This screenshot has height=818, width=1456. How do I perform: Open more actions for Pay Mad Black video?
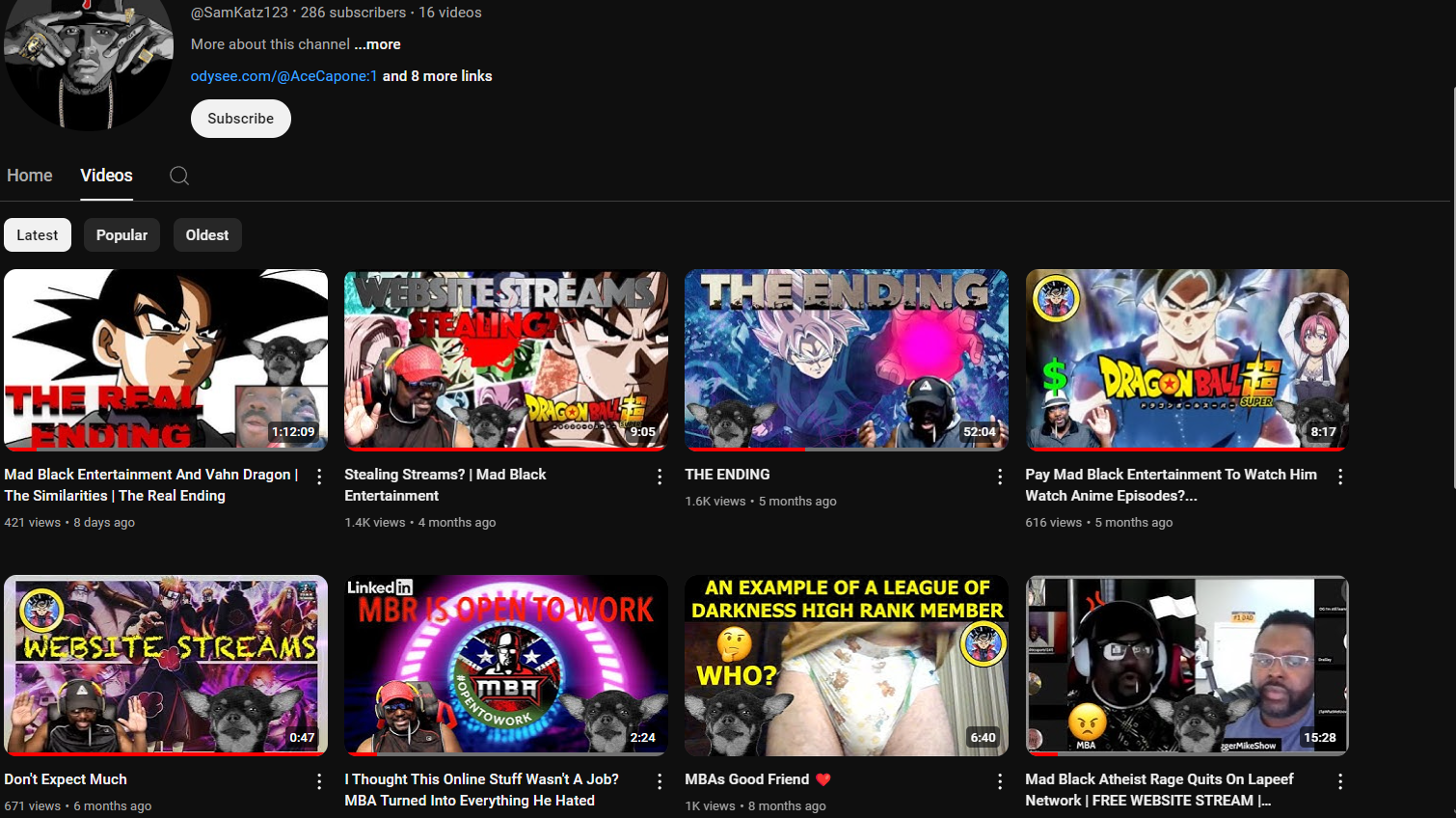[x=1340, y=477]
